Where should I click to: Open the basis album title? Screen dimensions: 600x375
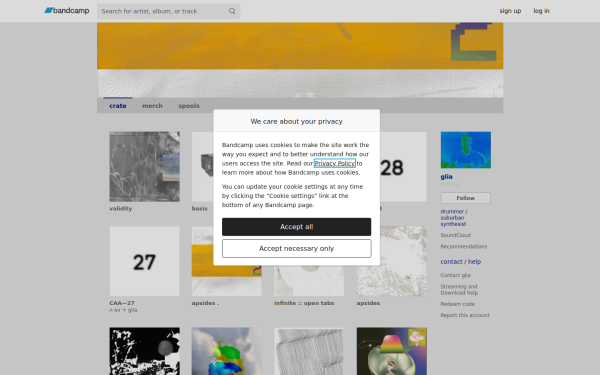click(x=199, y=209)
